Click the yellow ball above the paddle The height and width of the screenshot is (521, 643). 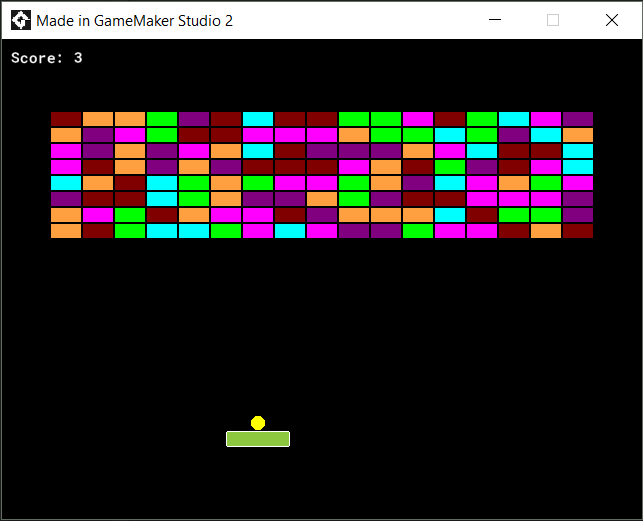(x=258, y=423)
